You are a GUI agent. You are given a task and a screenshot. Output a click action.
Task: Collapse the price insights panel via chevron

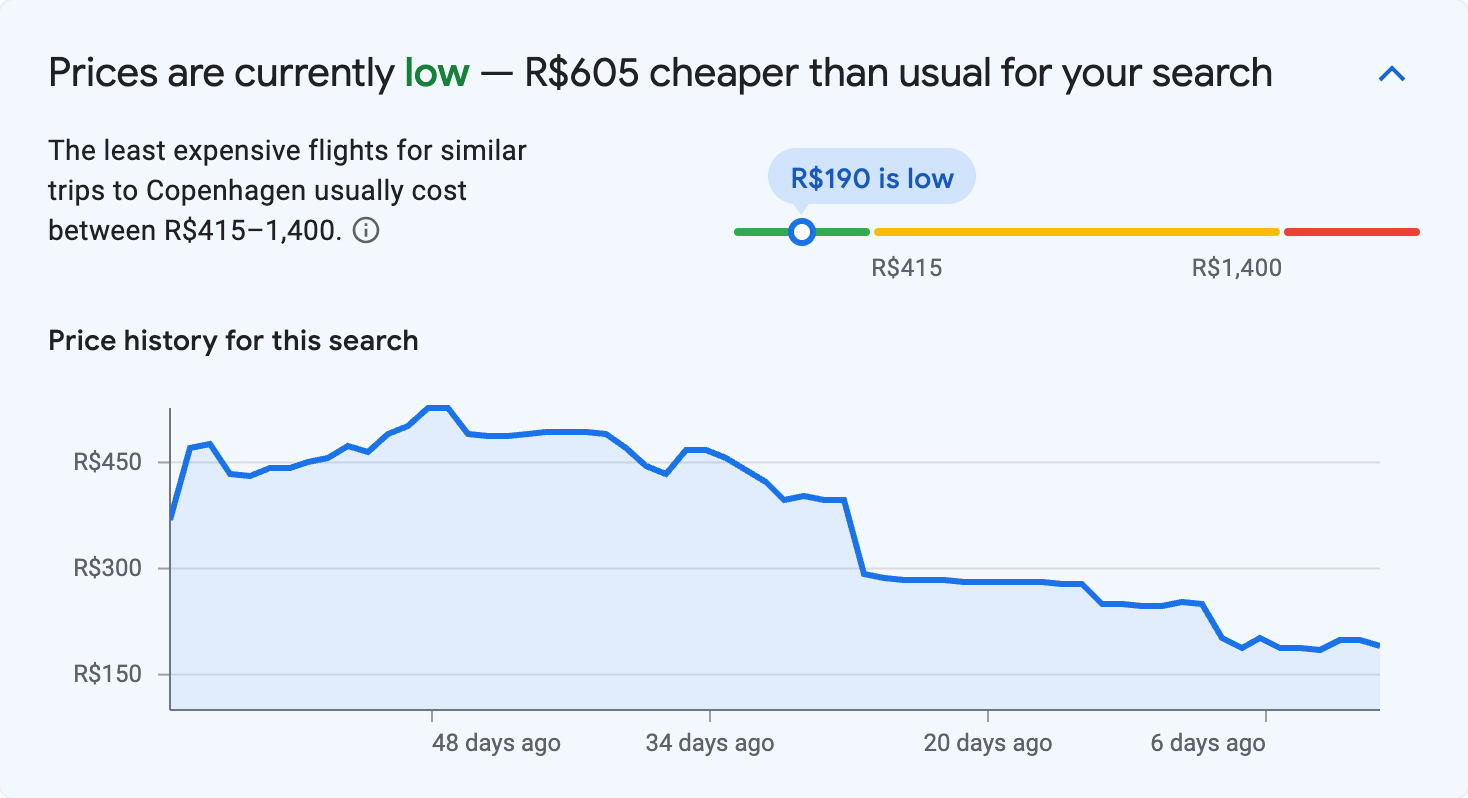click(x=1391, y=73)
